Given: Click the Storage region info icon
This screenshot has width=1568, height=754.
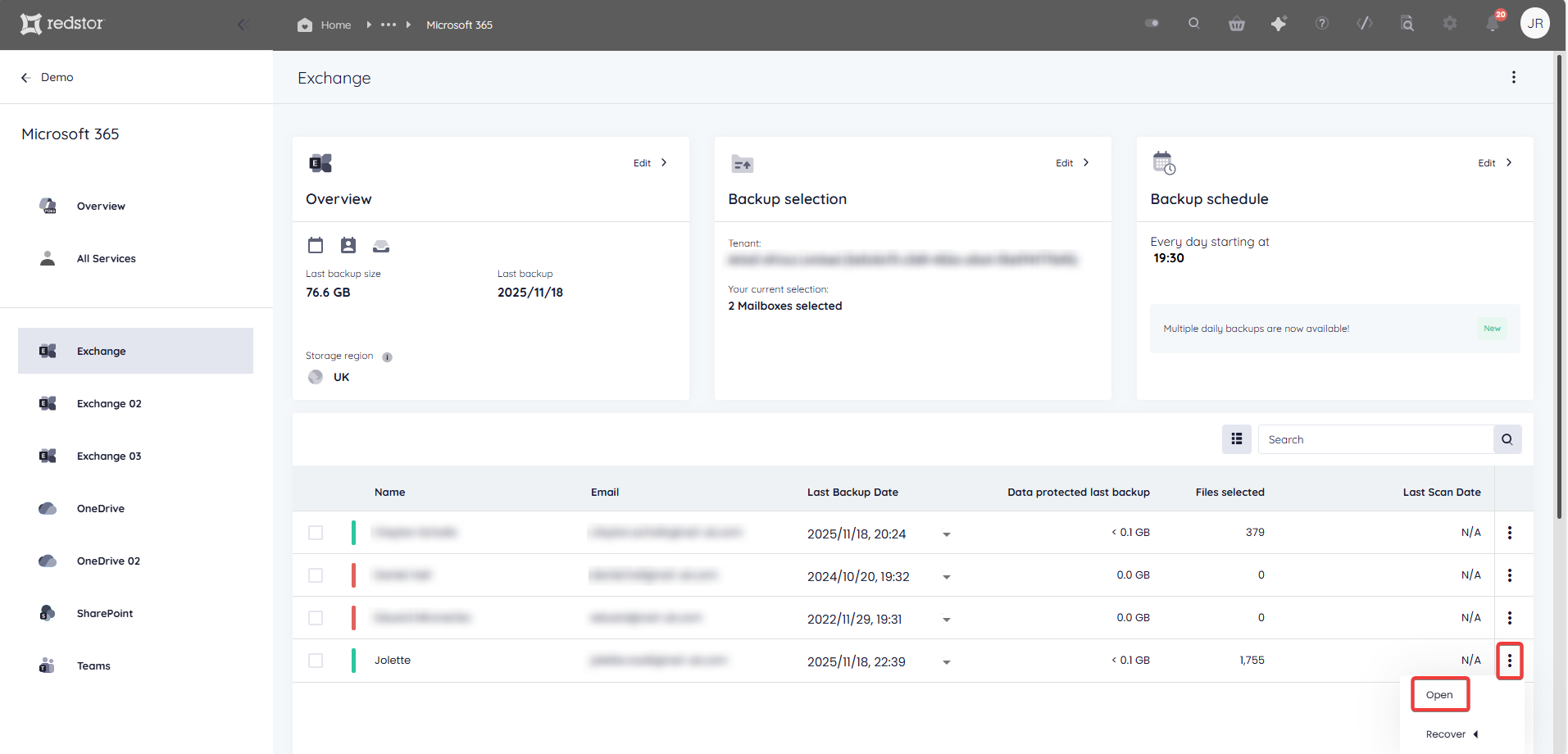Looking at the screenshot, I should coord(388,357).
